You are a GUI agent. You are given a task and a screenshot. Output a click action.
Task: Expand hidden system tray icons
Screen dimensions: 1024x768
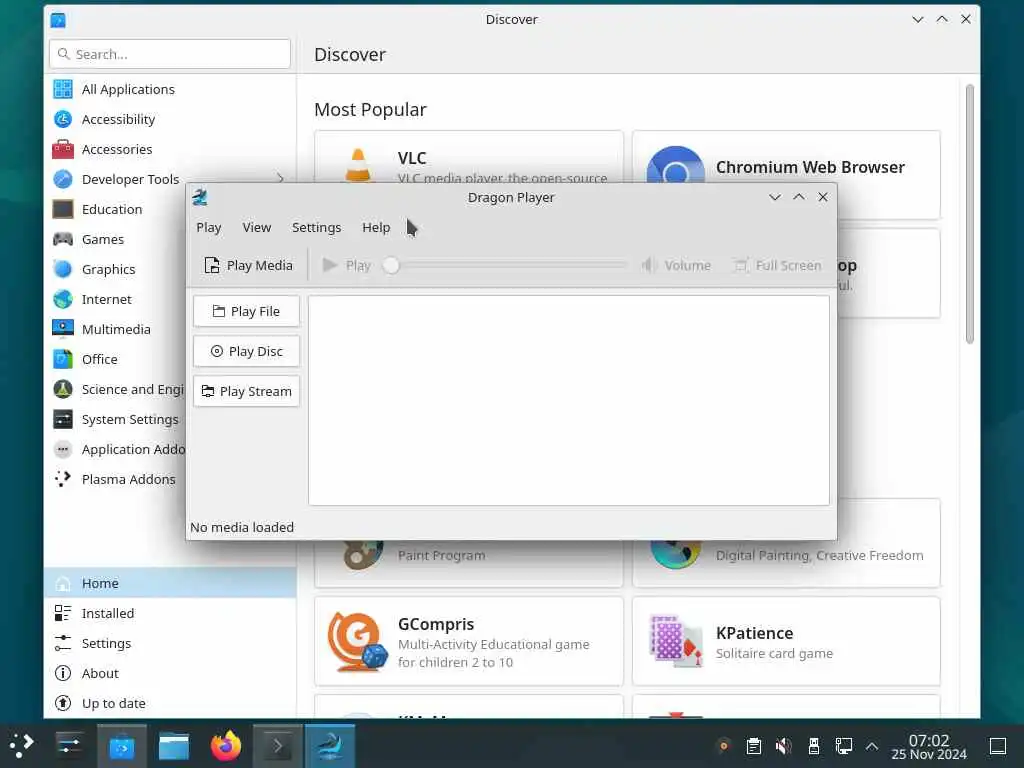pos(872,746)
